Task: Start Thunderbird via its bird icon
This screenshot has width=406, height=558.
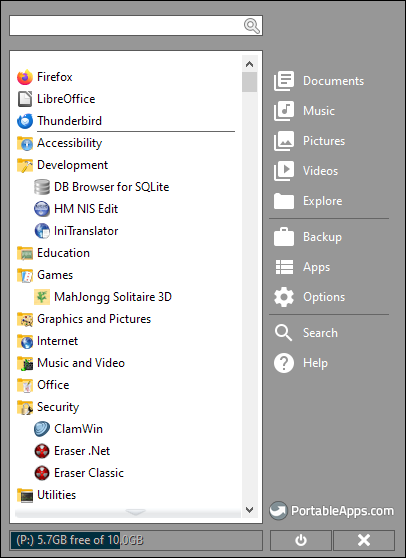Action: point(25,121)
